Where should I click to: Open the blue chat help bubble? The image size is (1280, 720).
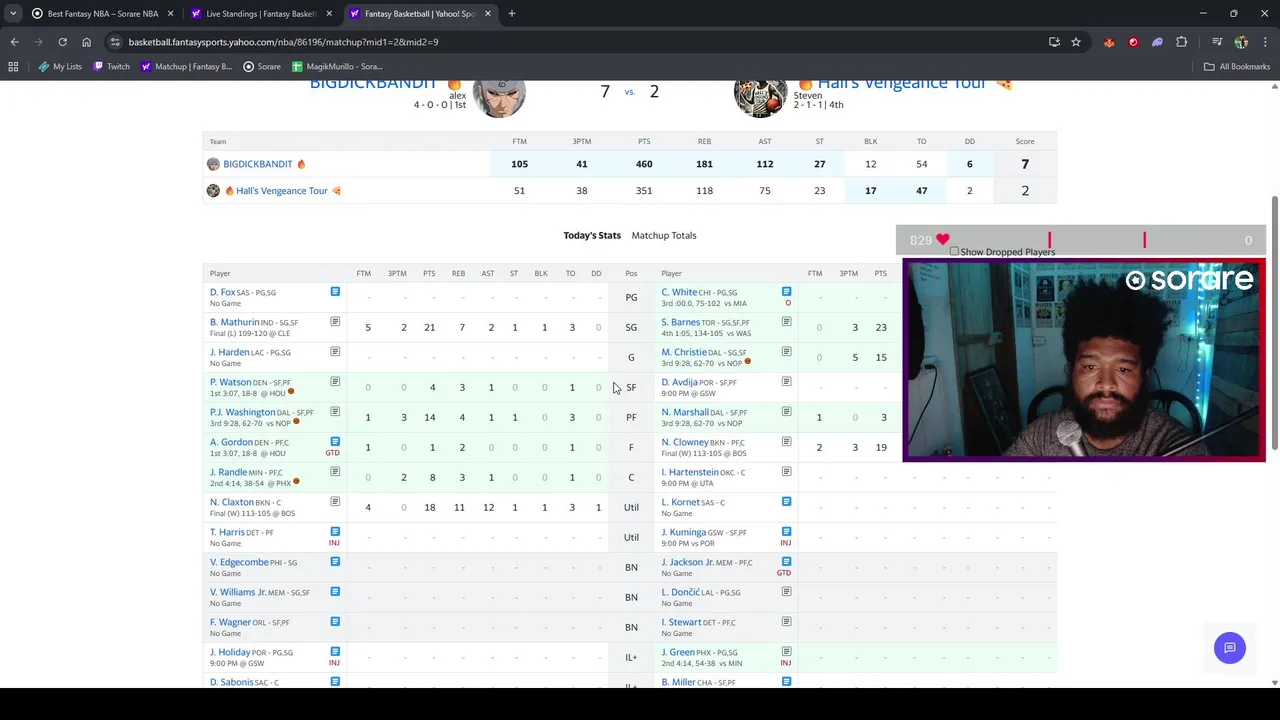point(1229,648)
